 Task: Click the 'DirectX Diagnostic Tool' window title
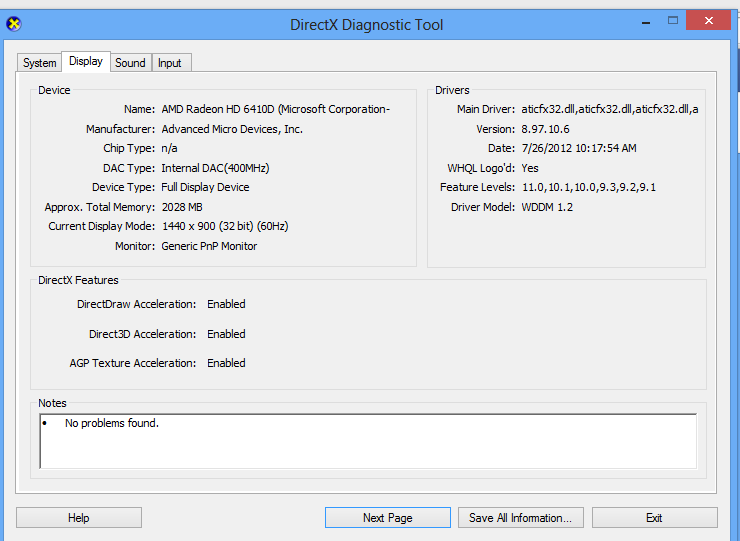tap(367, 25)
